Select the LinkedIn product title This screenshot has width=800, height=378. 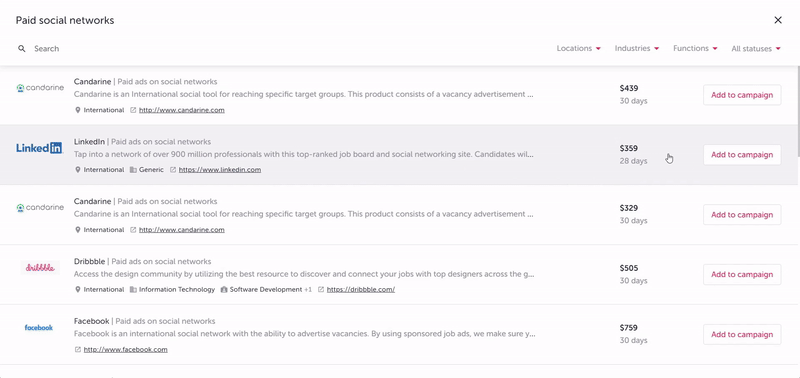(x=89, y=142)
